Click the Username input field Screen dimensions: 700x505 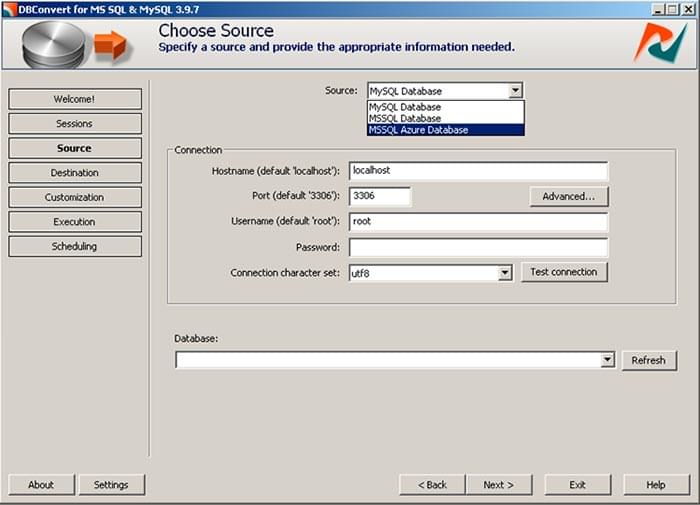click(478, 221)
